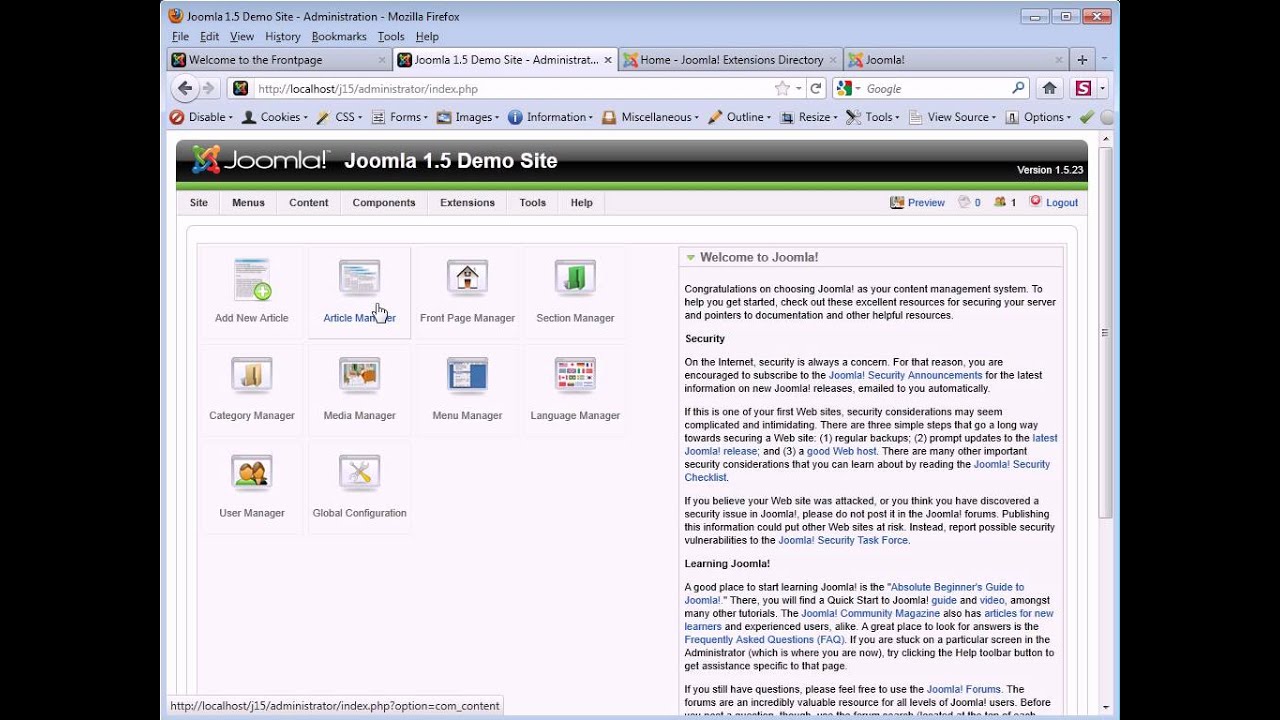Open the Content menu in Joomla

point(309,202)
